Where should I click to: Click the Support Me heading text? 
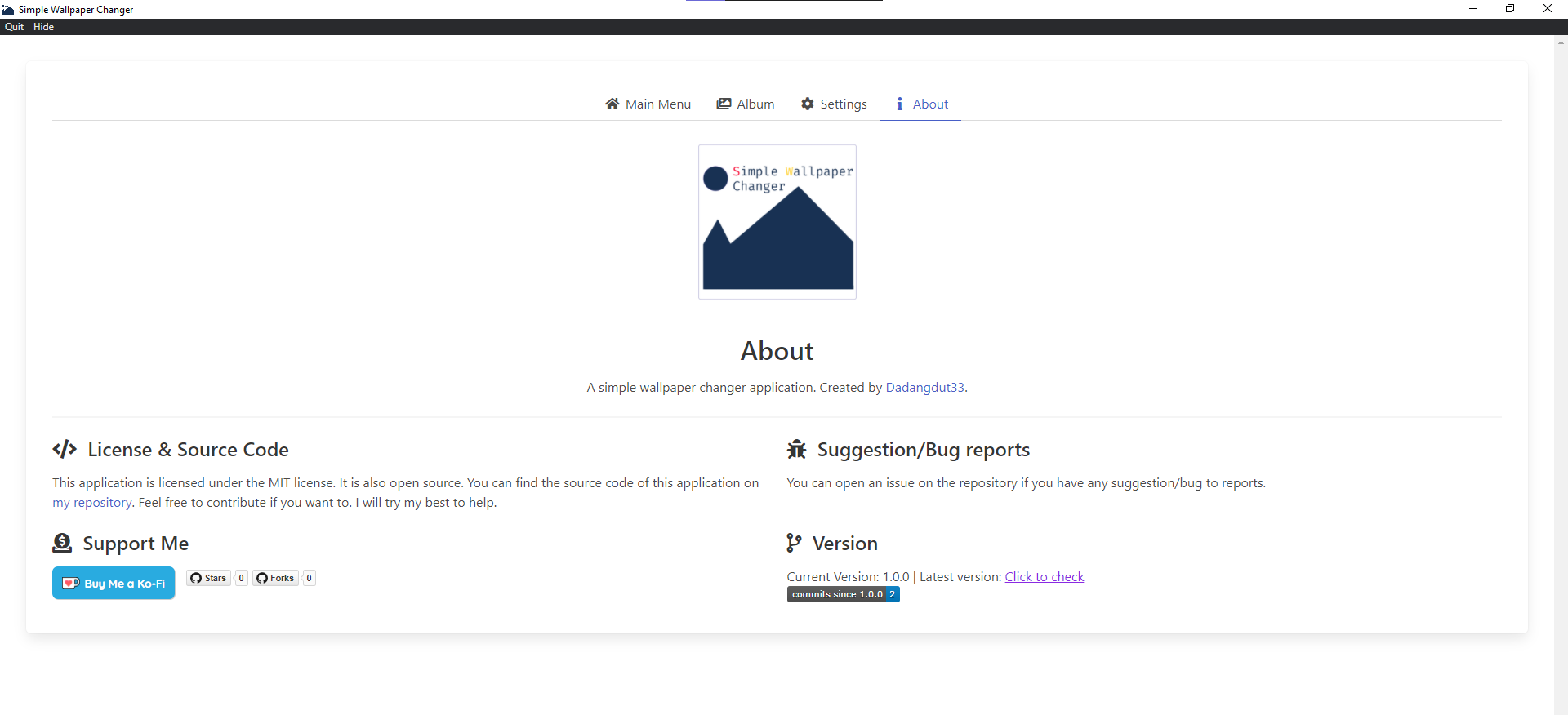click(136, 544)
